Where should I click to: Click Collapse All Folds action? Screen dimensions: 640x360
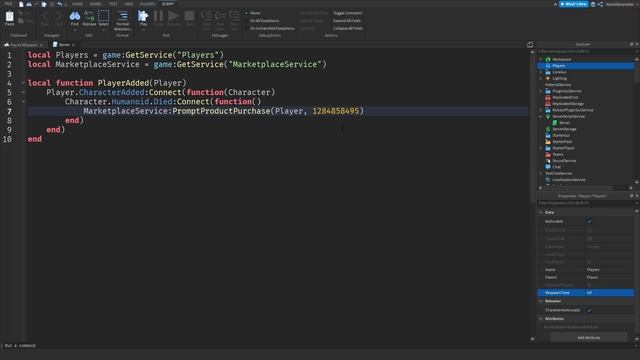[x=348, y=29]
